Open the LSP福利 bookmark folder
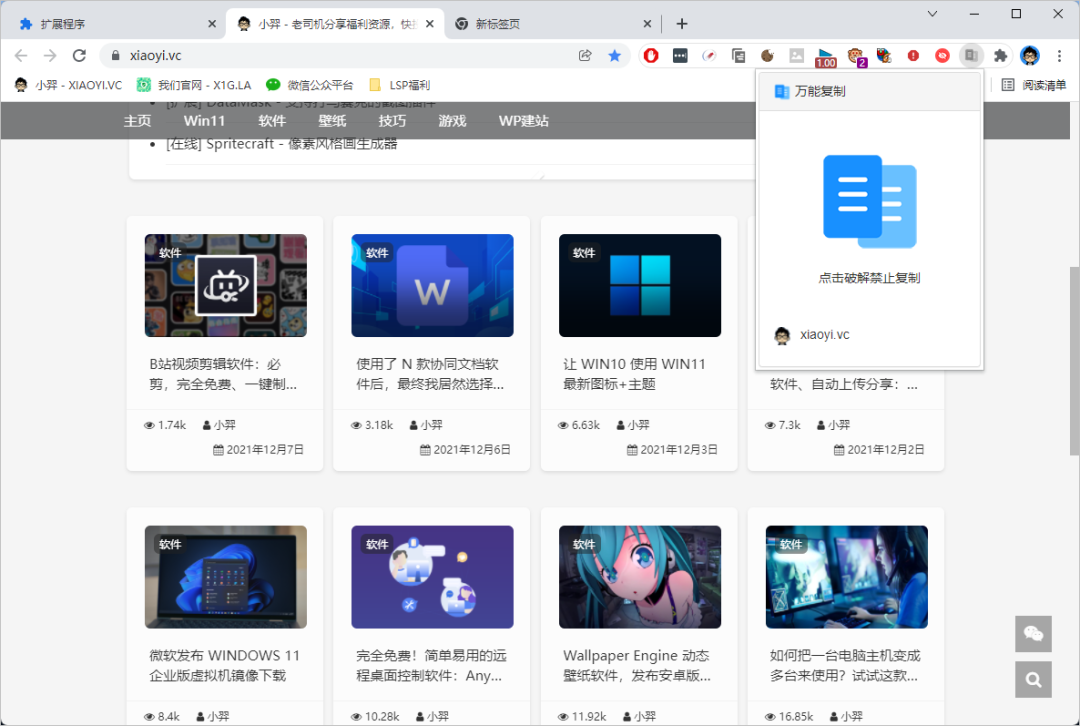This screenshot has height=726, width=1080. coord(399,85)
